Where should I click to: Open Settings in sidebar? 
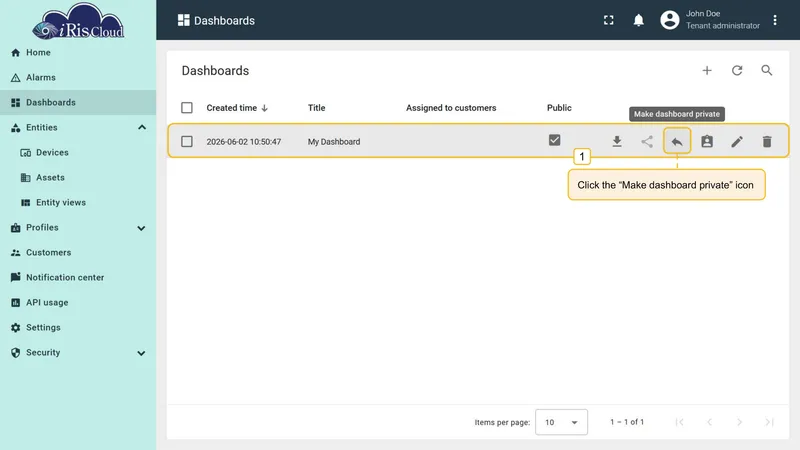pyautogui.click(x=78, y=327)
